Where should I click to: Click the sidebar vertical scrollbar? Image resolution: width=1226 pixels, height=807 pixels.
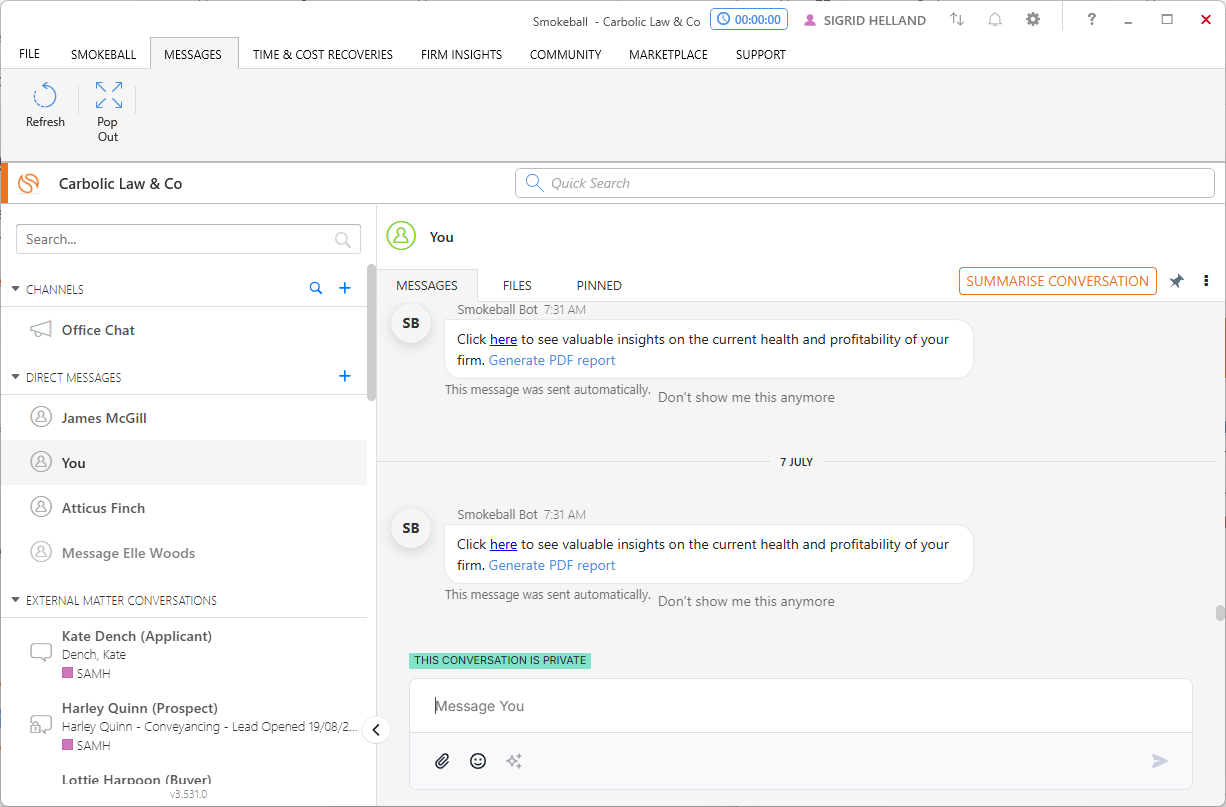[x=371, y=333]
